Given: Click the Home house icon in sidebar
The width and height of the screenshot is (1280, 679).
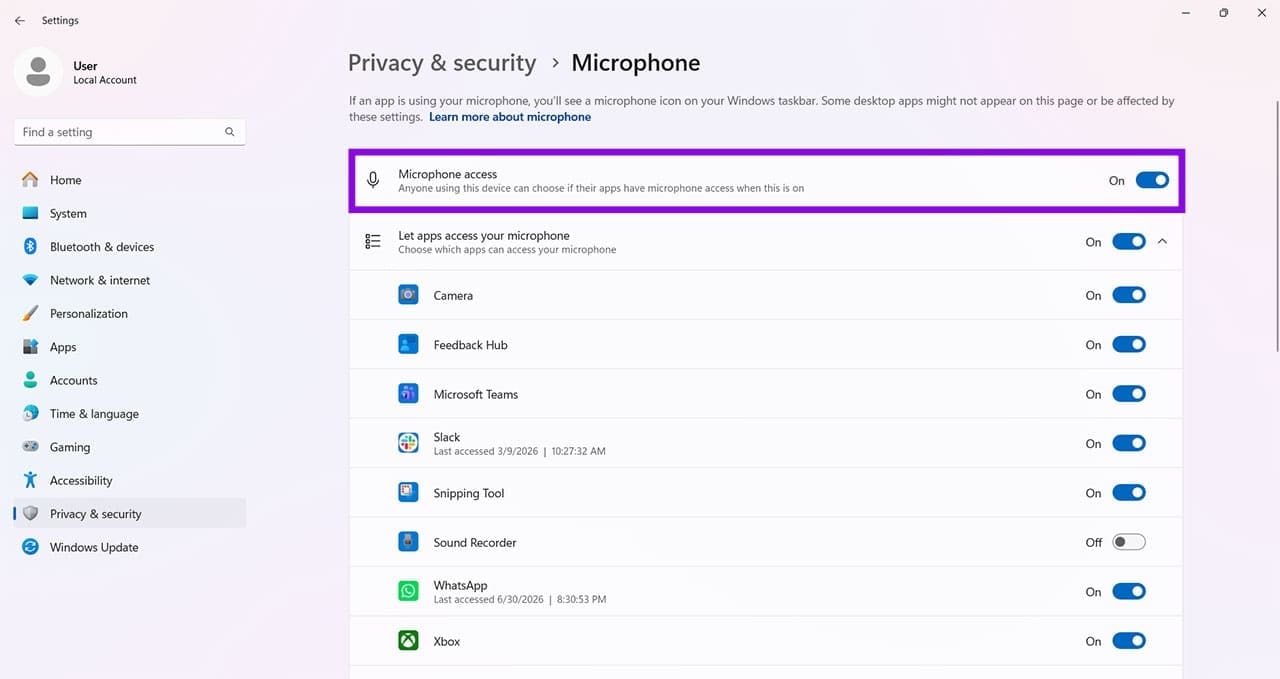Looking at the screenshot, I should tap(30, 180).
